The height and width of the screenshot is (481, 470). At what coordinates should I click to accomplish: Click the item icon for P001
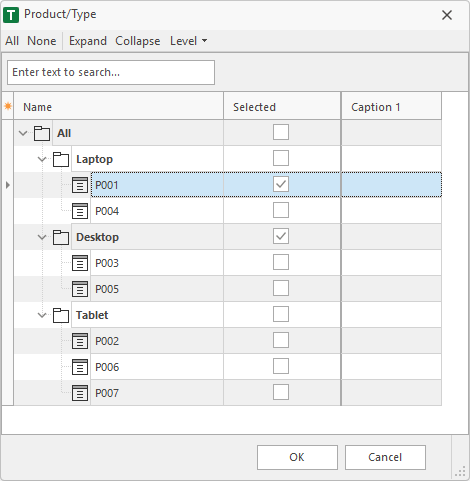click(80, 185)
